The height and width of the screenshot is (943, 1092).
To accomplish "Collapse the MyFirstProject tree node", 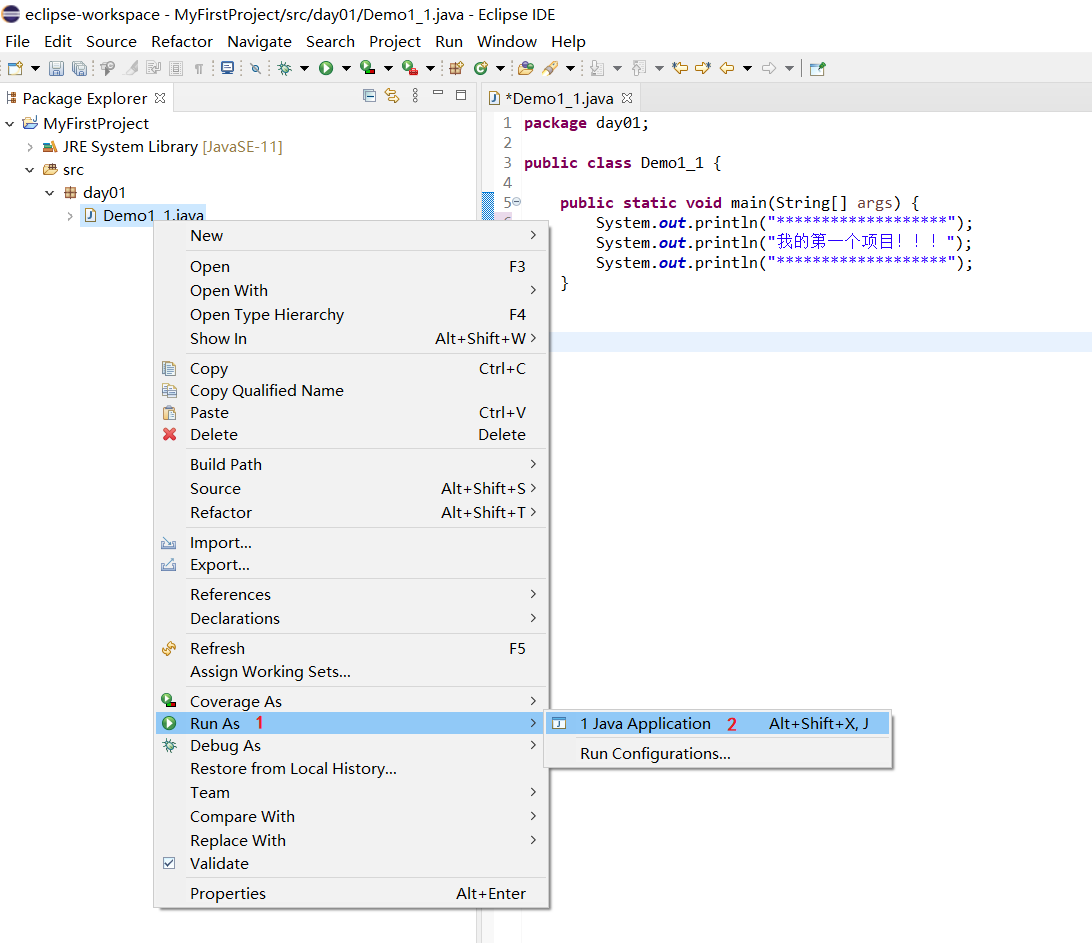I will [x=10, y=124].
